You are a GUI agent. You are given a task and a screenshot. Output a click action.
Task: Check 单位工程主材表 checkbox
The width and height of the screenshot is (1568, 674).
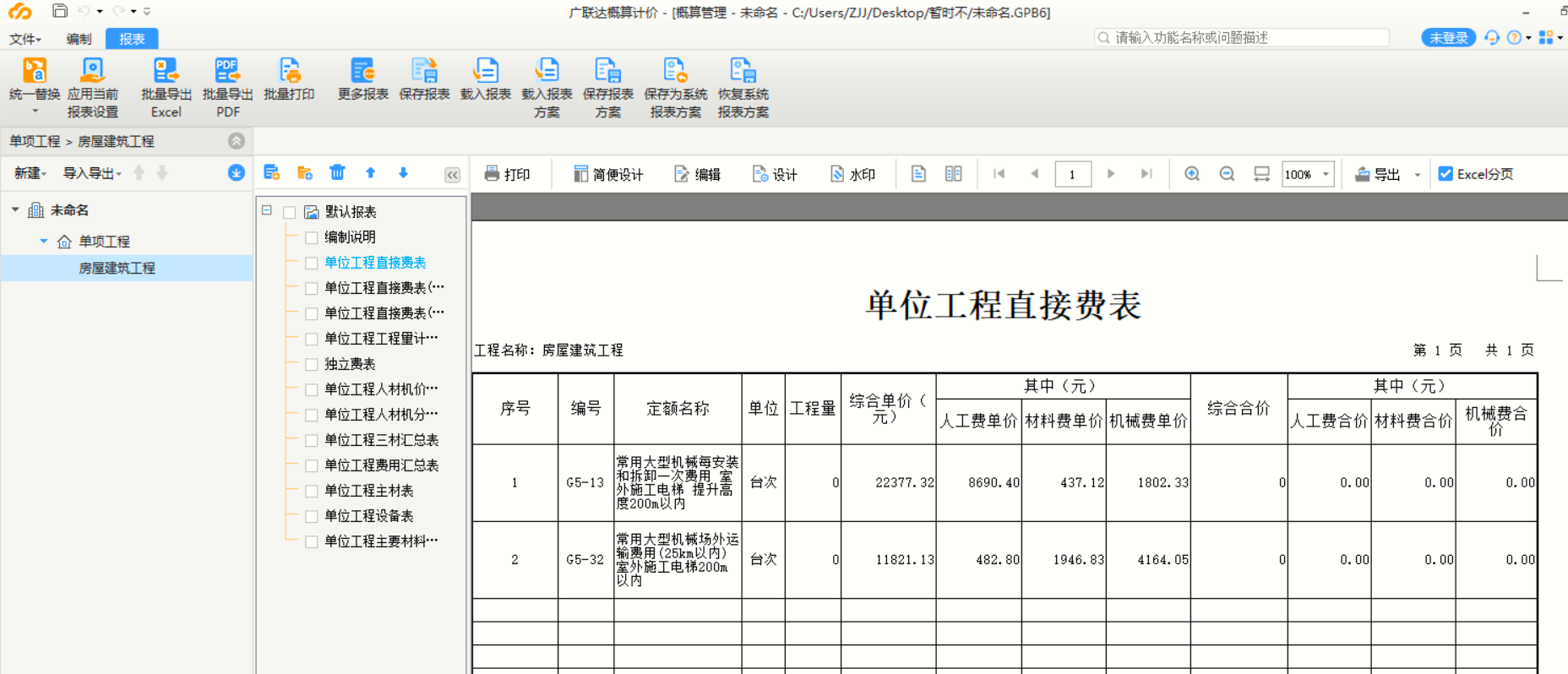(312, 491)
